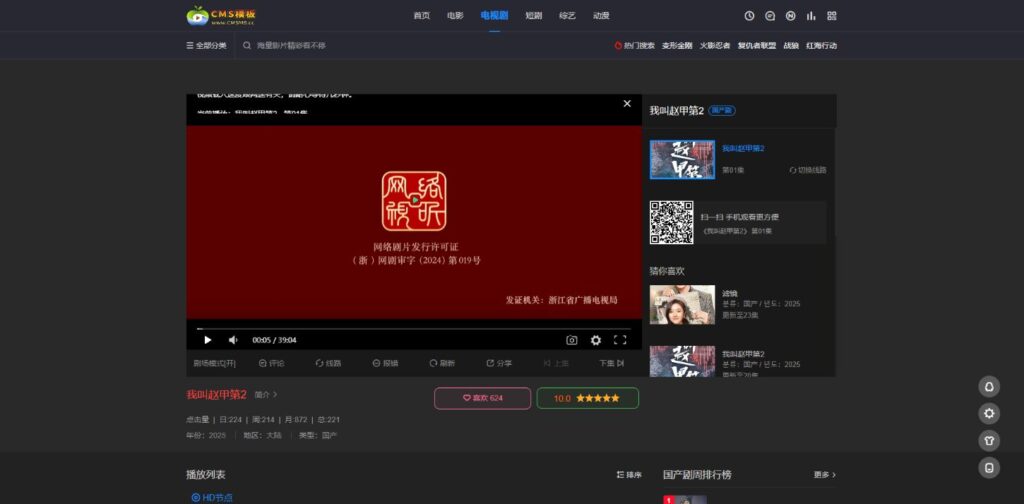Click 分享 share button
1024x504 pixels.
coord(499,363)
